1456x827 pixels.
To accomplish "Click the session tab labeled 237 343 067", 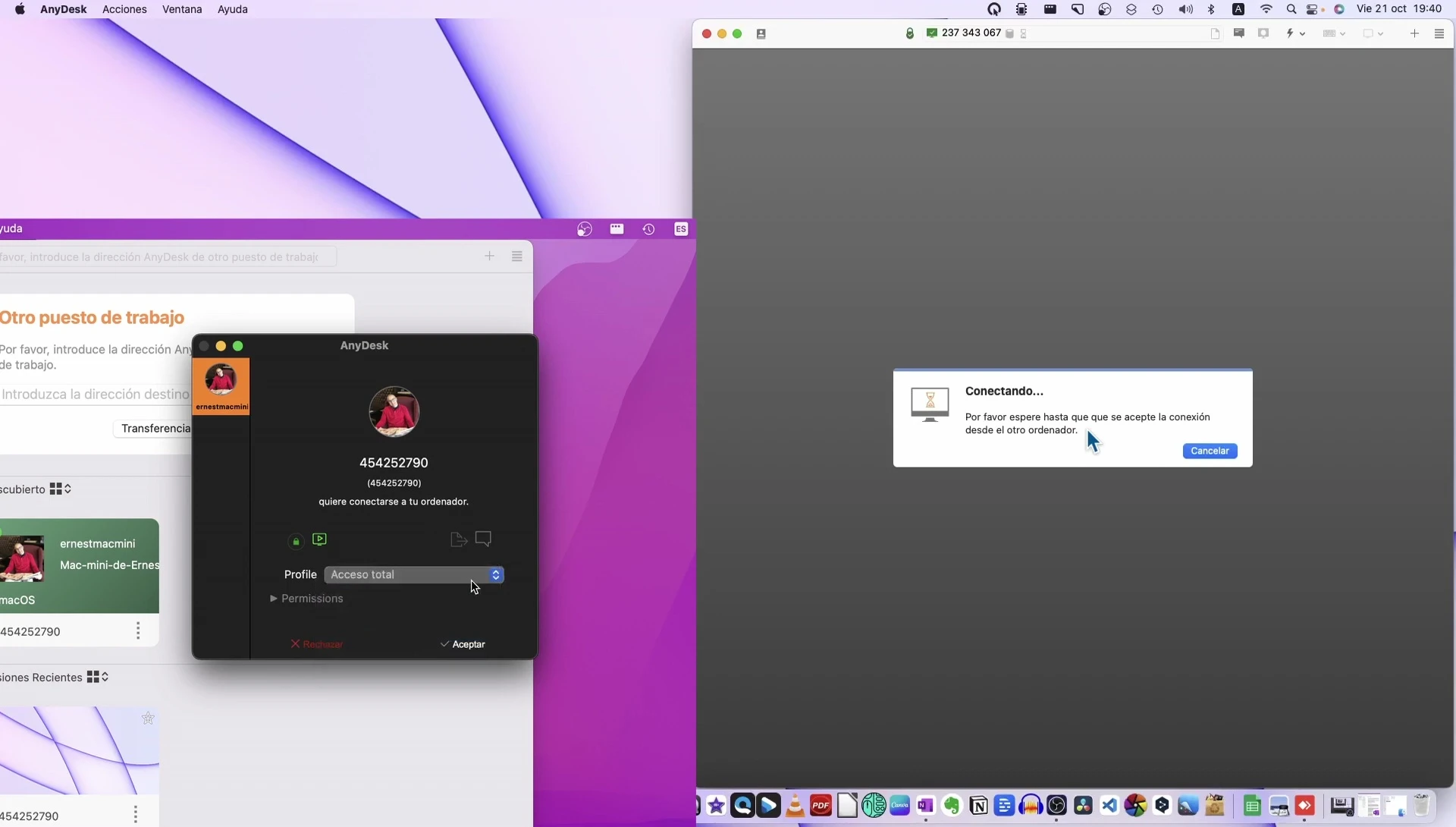I will point(971,33).
